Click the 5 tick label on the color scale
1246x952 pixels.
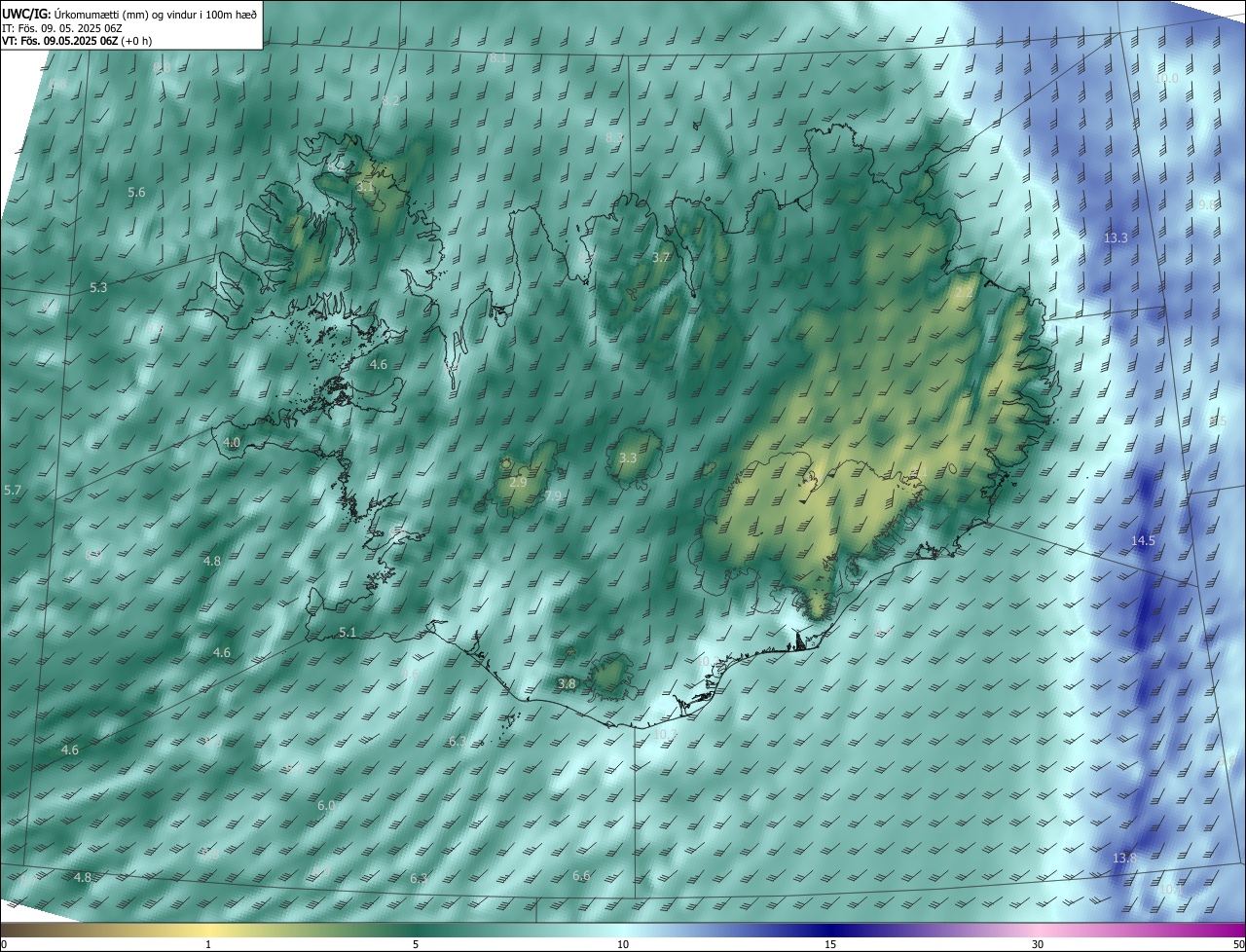click(x=416, y=944)
